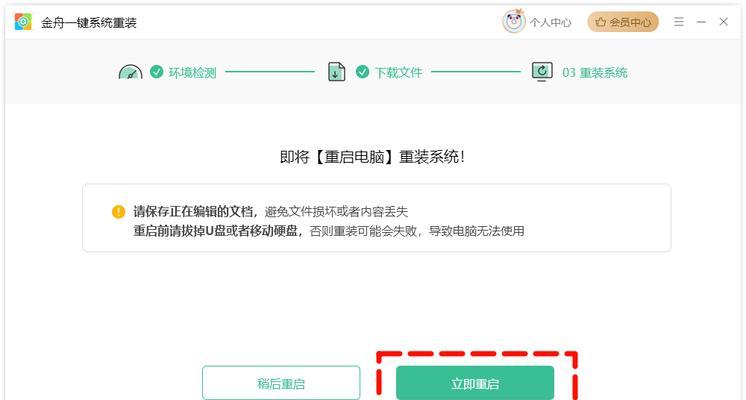This screenshot has height=400, width=746.
Task: Click the text 否则重装可能会失败，导致电脑无法使用
Action: (417, 231)
